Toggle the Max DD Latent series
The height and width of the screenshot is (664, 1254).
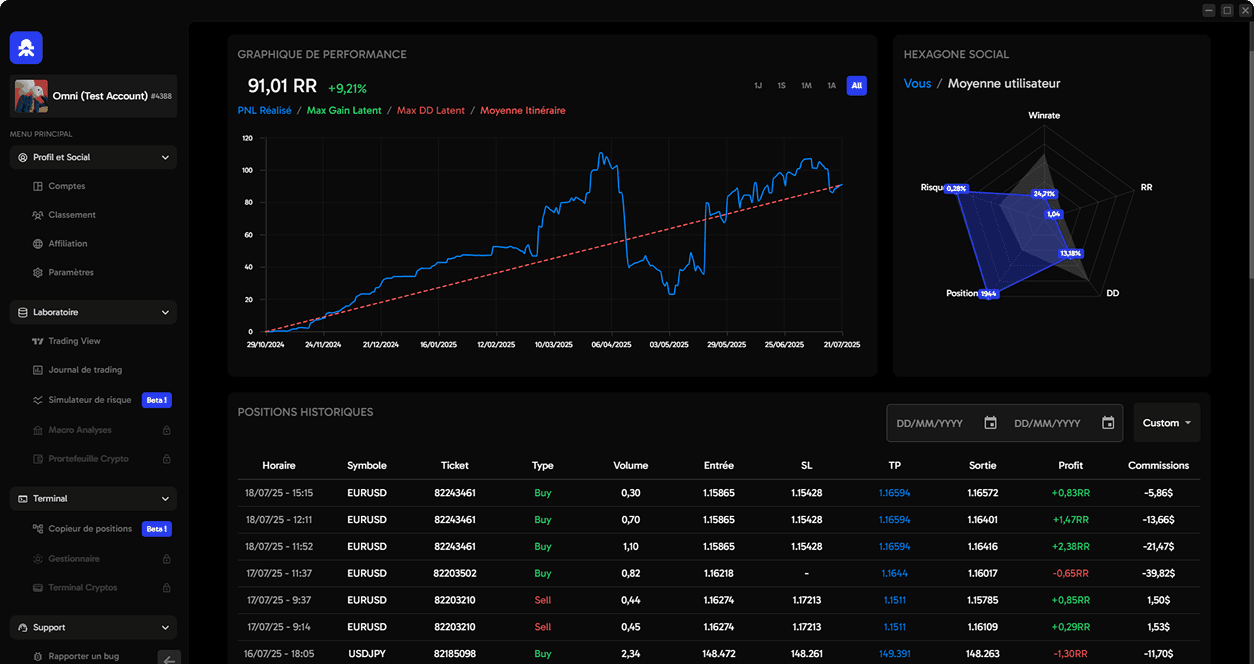431,110
